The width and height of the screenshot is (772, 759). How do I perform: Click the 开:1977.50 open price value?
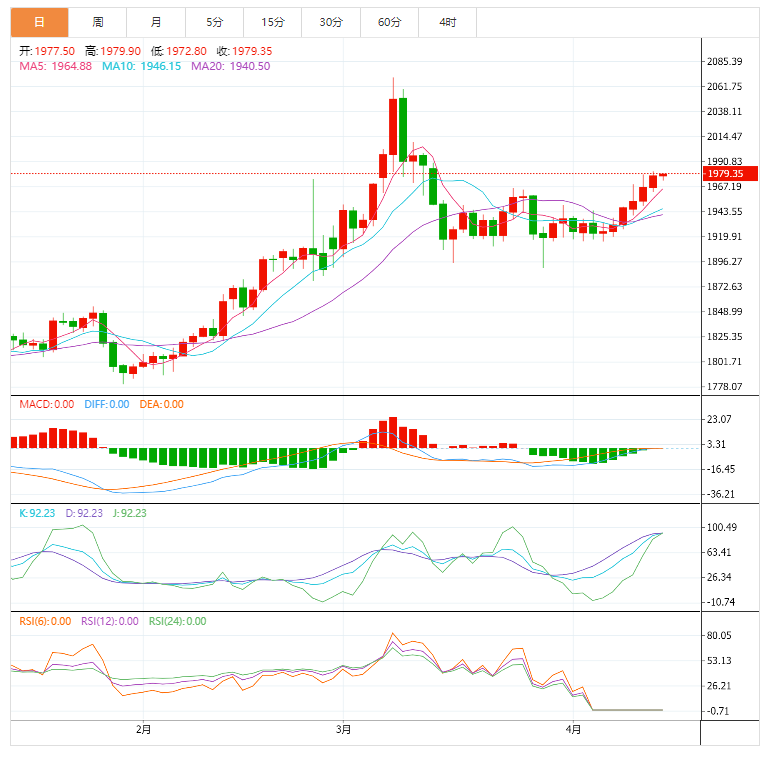pos(47,51)
